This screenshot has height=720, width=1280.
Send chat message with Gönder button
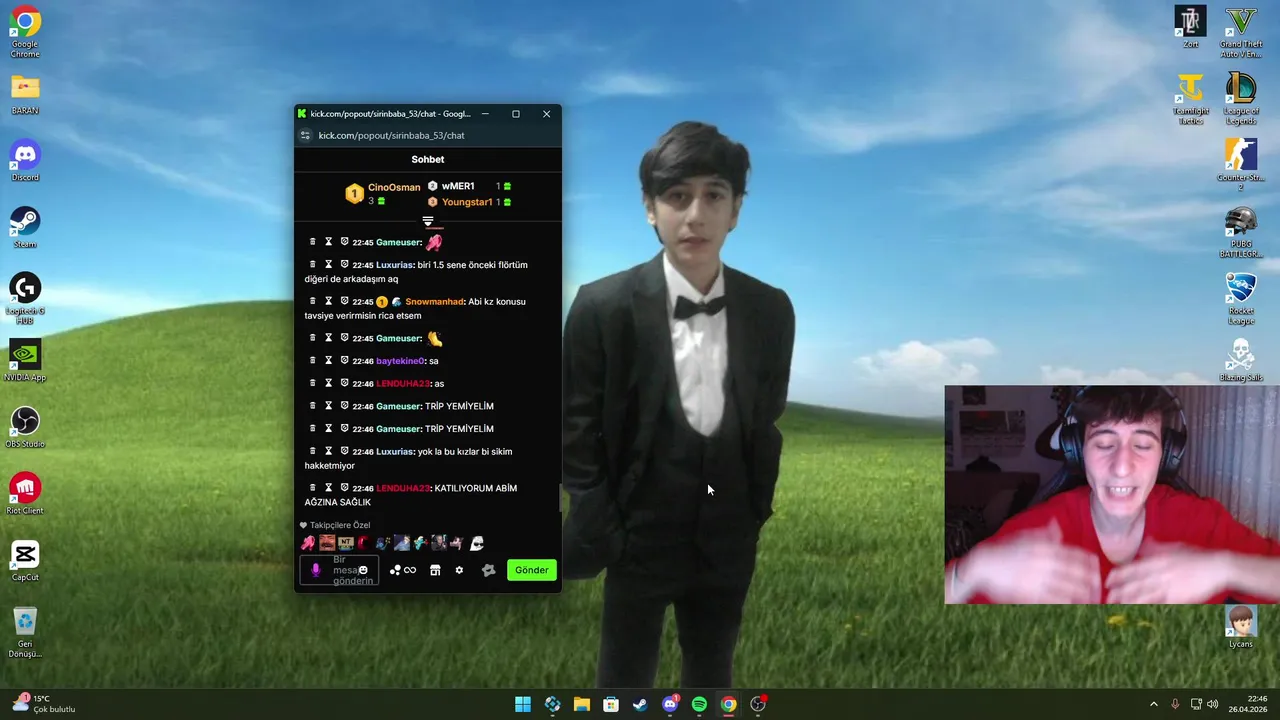(531, 570)
